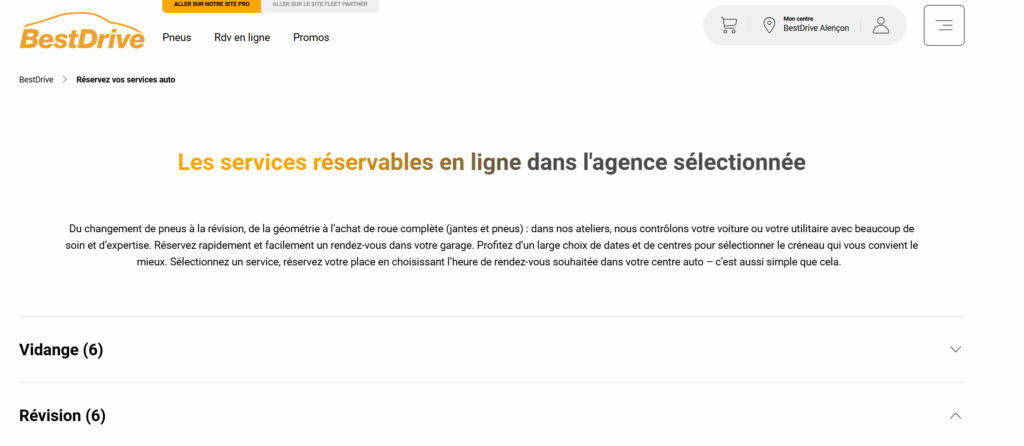Open the hamburger menu
This screenshot has width=1024, height=446.
[943, 26]
